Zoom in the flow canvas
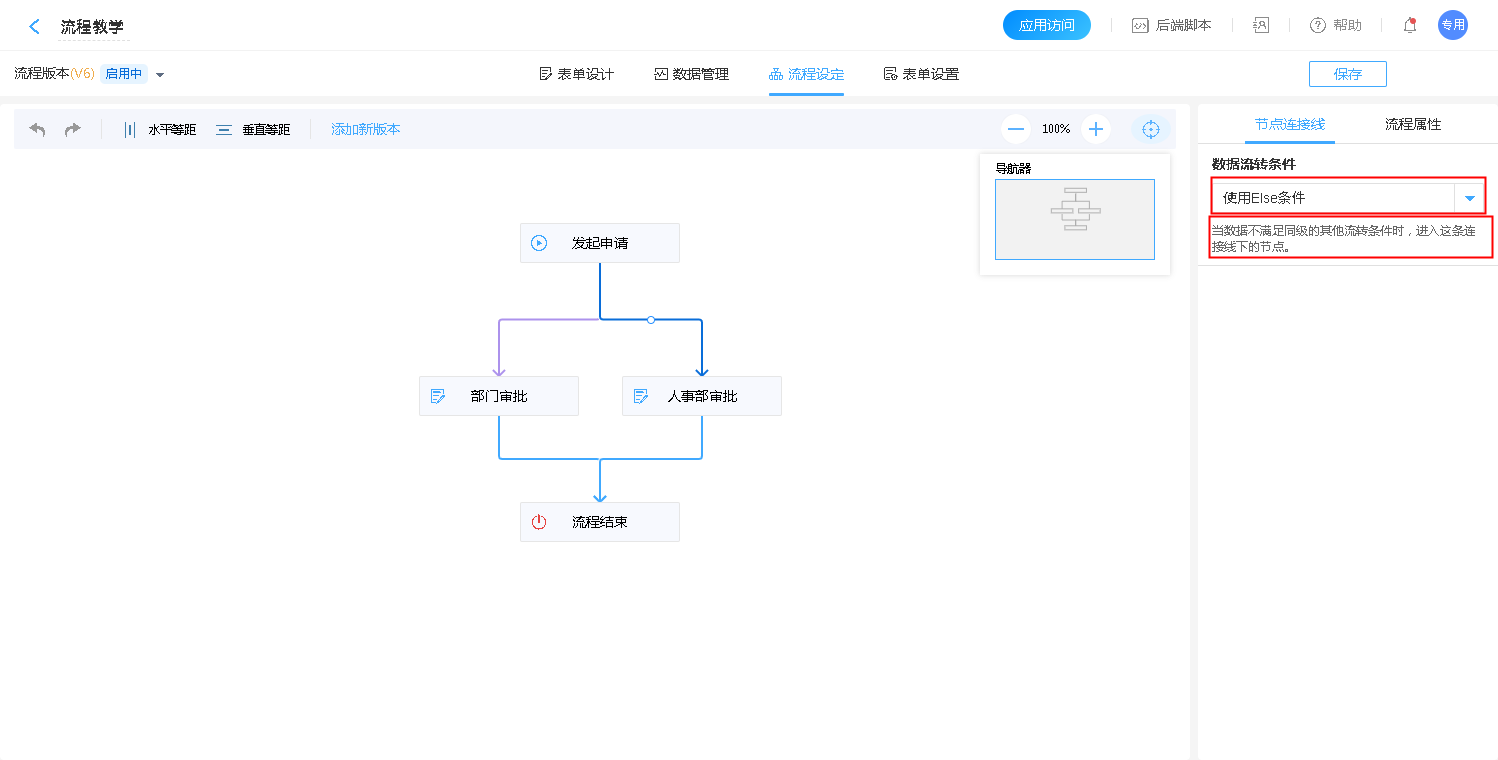The image size is (1498, 760). pyautogui.click(x=1096, y=129)
